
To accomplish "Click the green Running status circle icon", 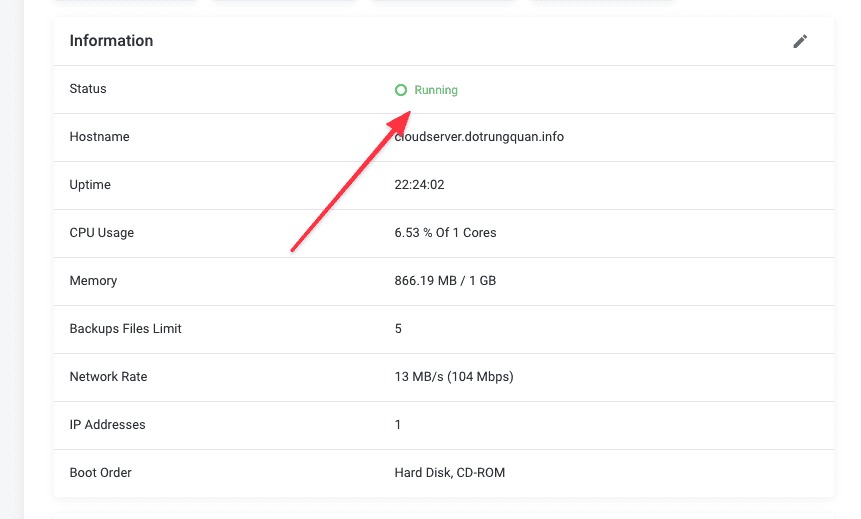I will point(401,90).
